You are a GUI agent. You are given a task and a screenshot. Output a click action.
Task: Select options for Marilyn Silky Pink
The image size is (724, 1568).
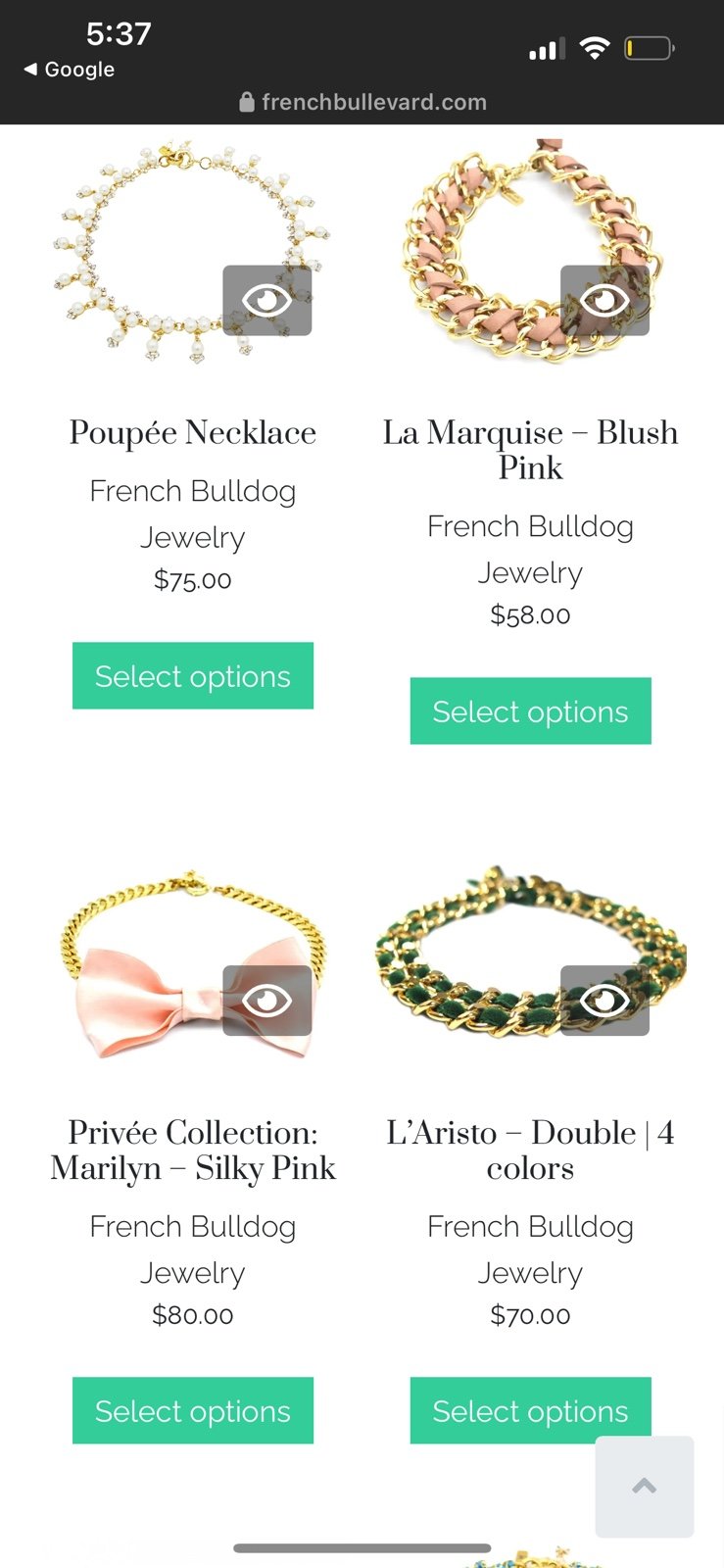coord(193,1410)
